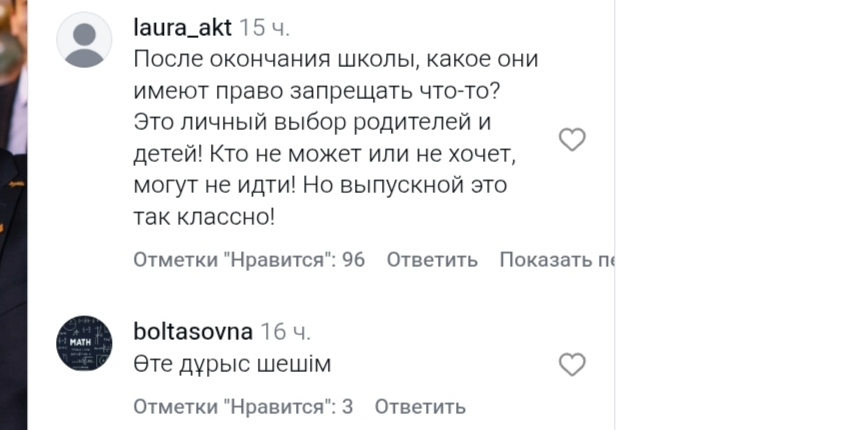Click the comment starting "После окончания школы"
Viewport: 860px width, 430px height.
(335, 59)
